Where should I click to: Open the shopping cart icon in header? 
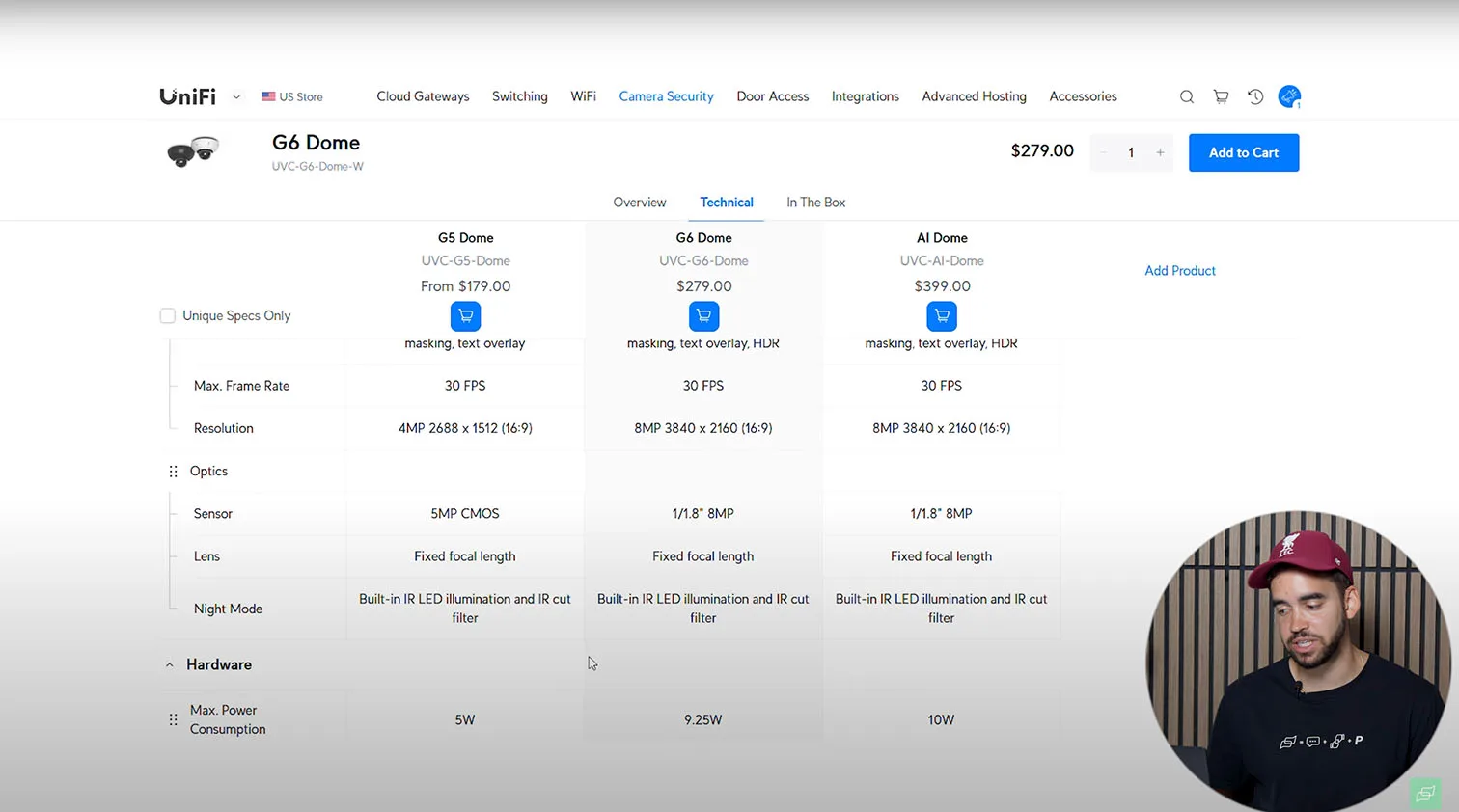pyautogui.click(x=1221, y=96)
